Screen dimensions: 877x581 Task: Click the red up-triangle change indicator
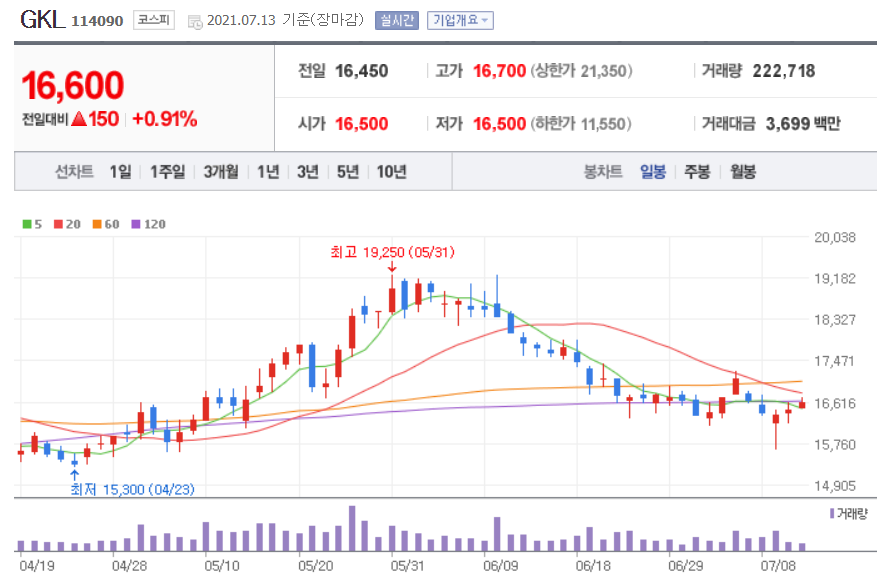point(79,119)
